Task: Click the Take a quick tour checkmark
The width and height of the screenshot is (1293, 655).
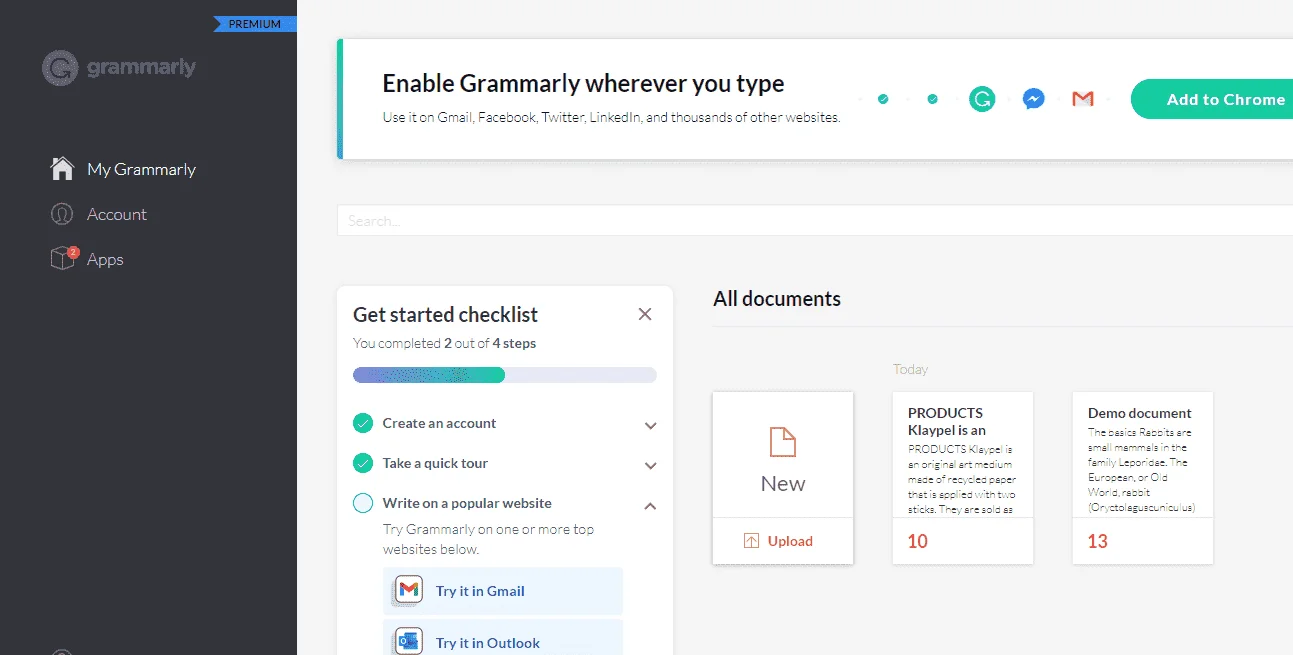Action: tap(363, 463)
